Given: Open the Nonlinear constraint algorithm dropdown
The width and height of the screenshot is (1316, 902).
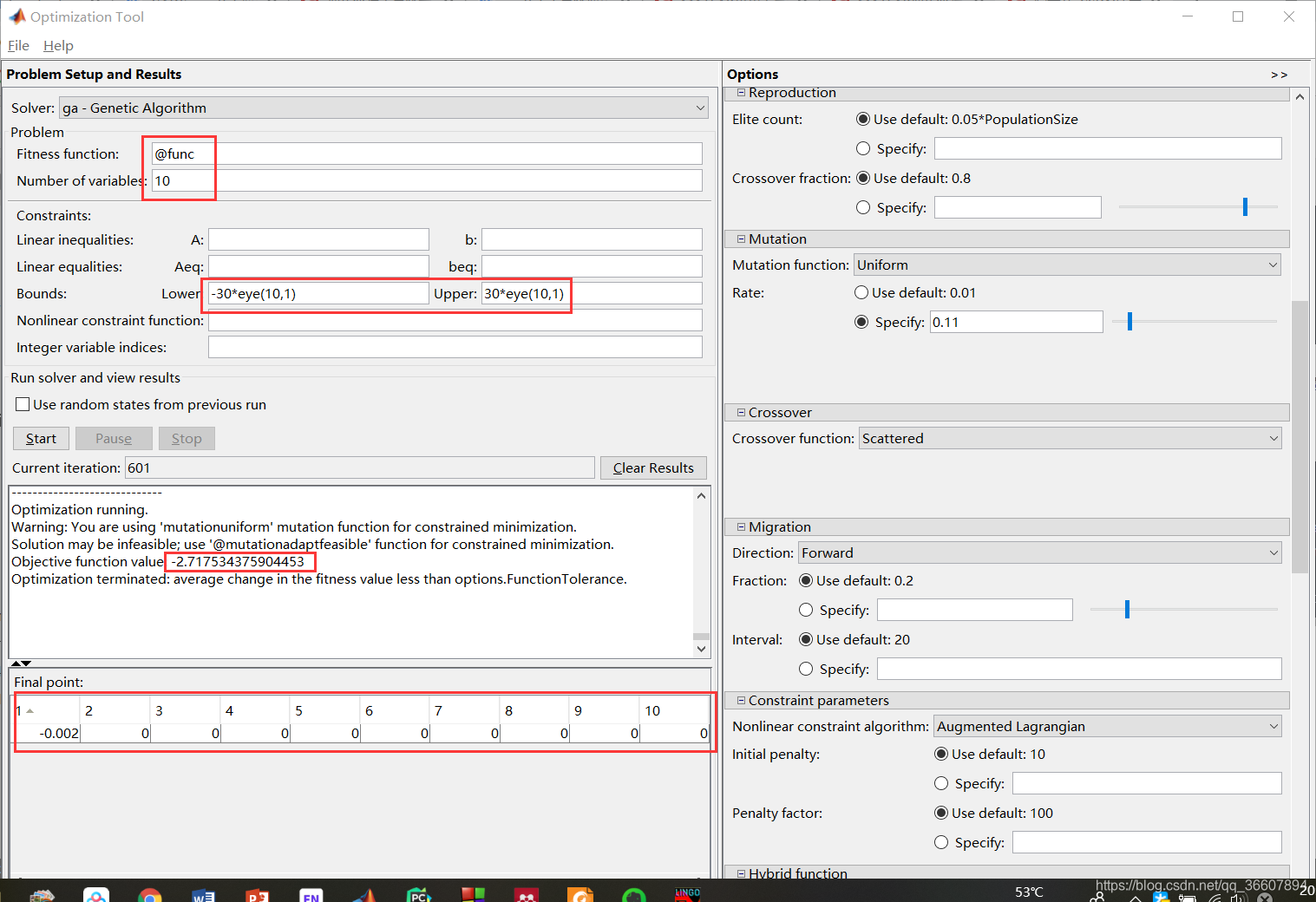Looking at the screenshot, I should [1107, 726].
